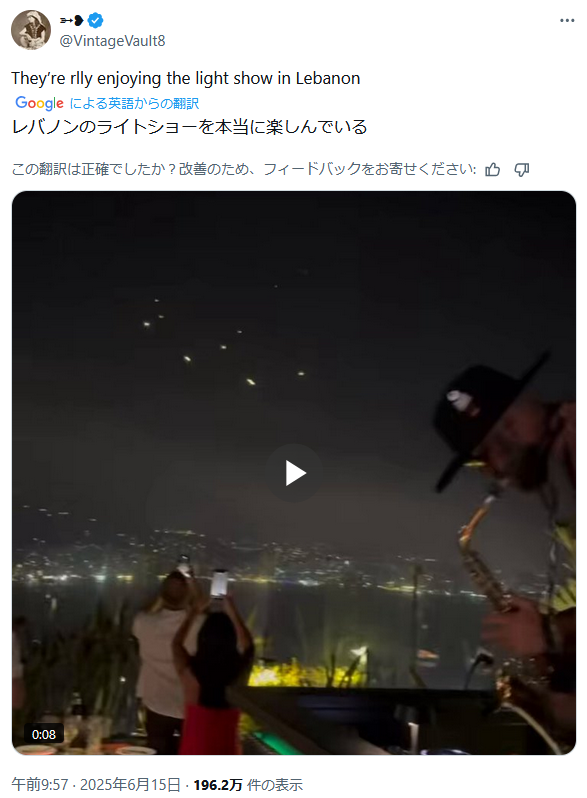Select the original English post text

click(x=186, y=78)
